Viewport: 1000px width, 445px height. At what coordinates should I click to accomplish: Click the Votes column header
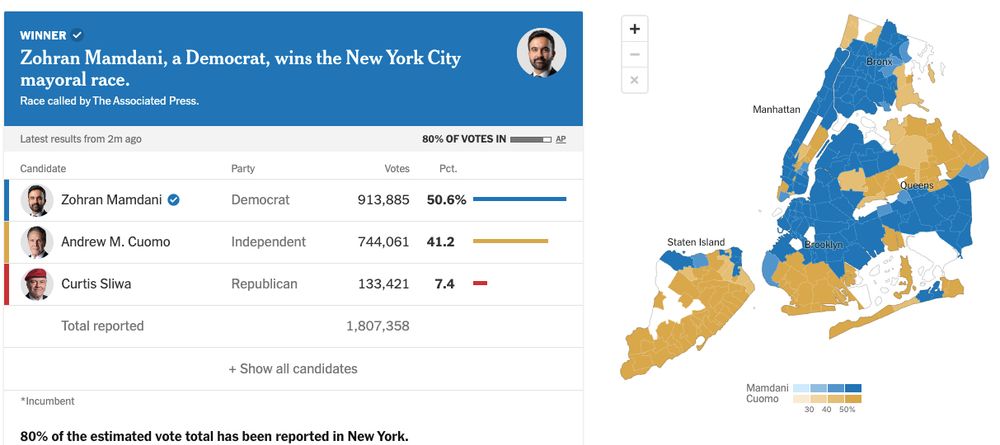point(397,169)
